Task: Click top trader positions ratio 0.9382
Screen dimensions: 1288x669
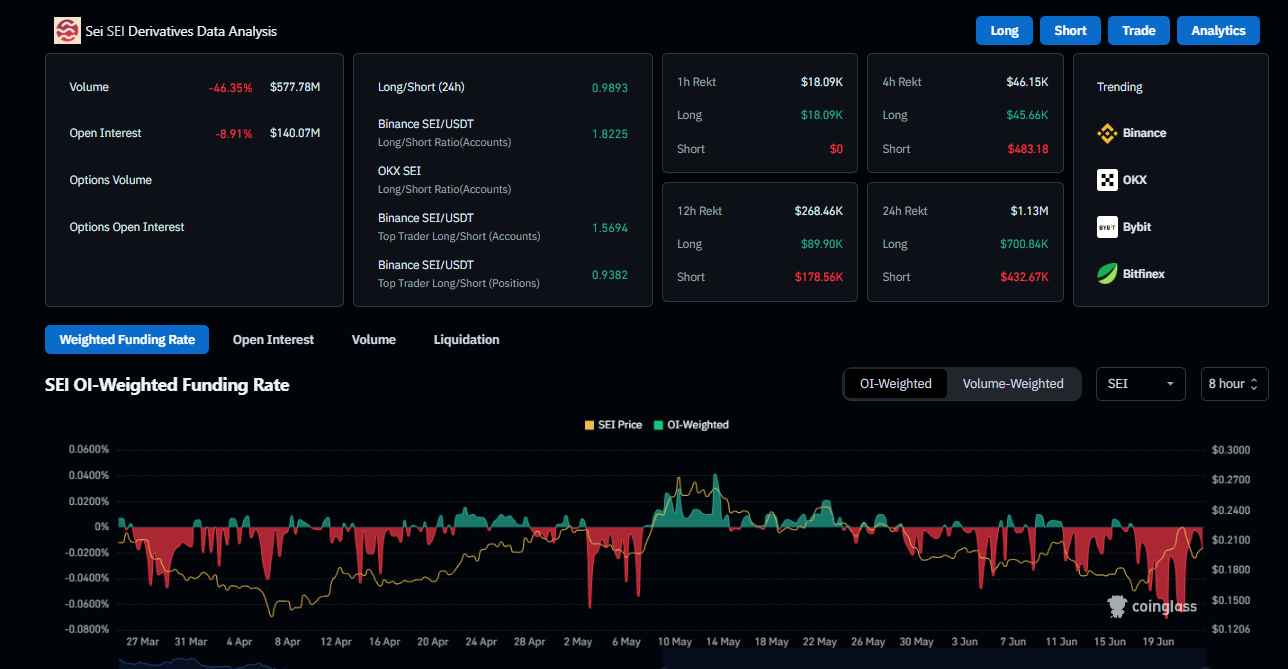Action: point(610,275)
